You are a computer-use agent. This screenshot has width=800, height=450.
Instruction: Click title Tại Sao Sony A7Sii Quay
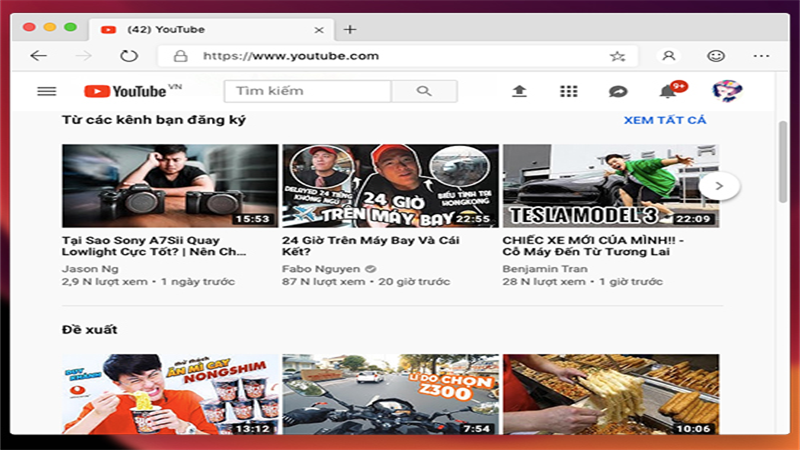154,246
